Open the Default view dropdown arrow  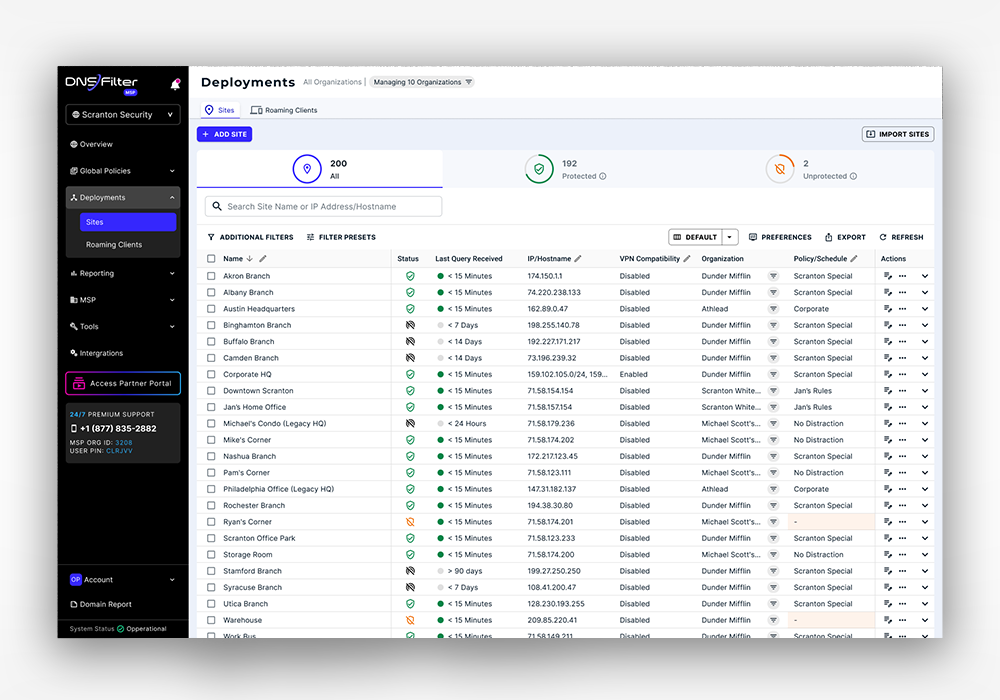[730, 237]
